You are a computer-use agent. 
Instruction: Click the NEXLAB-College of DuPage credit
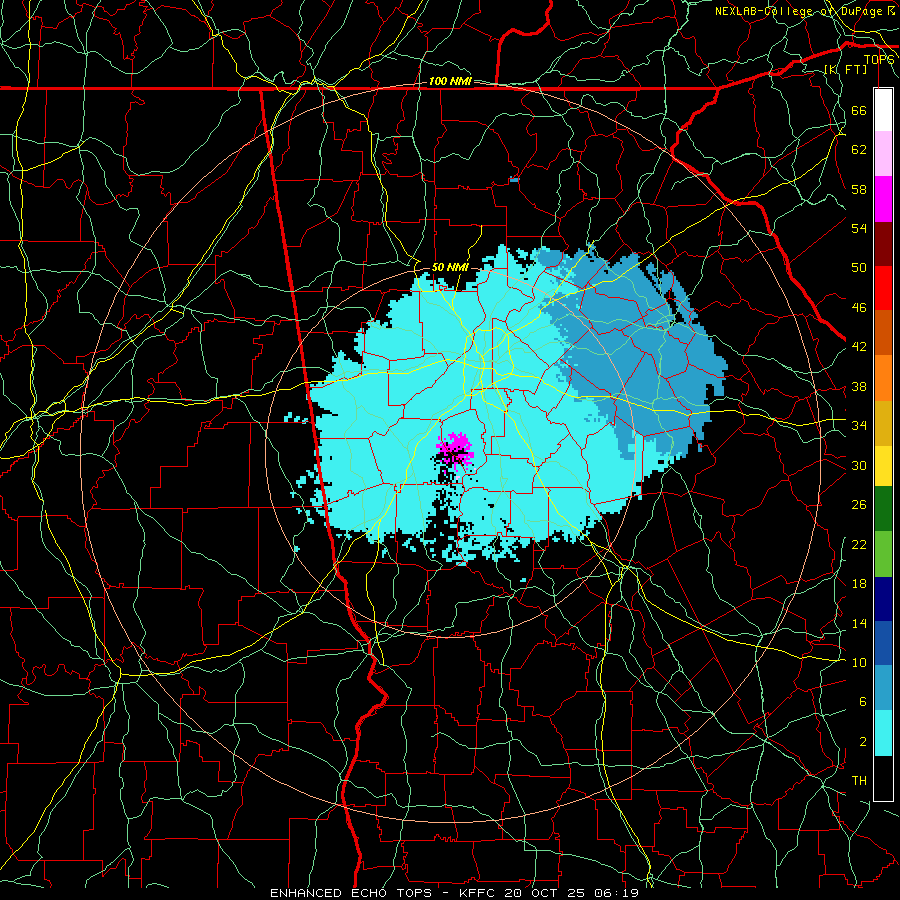pos(805,11)
